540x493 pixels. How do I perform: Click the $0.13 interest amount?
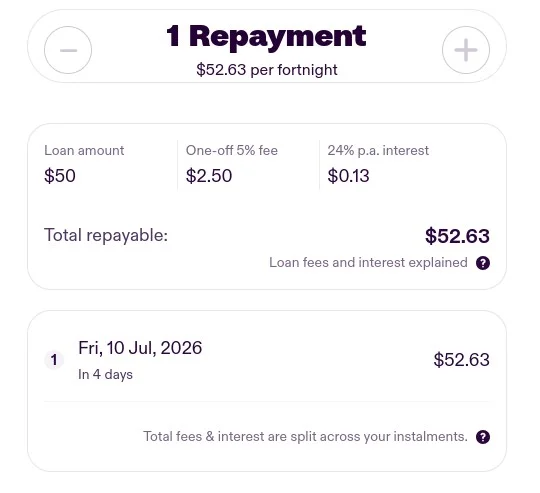point(348,176)
